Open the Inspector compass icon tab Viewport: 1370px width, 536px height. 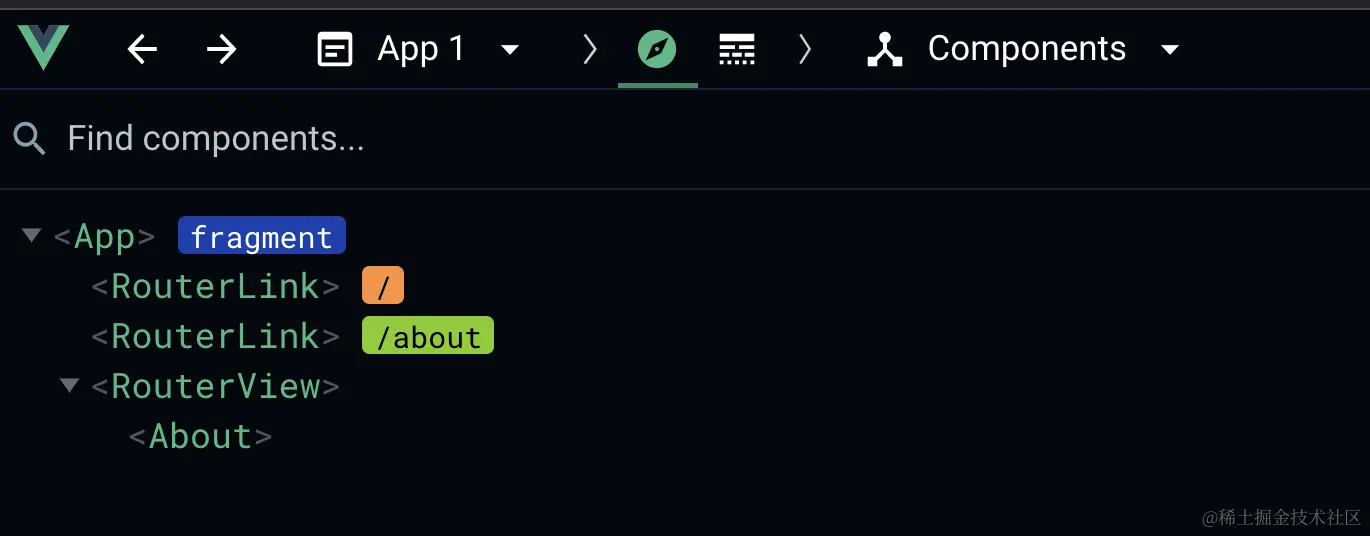(657, 48)
